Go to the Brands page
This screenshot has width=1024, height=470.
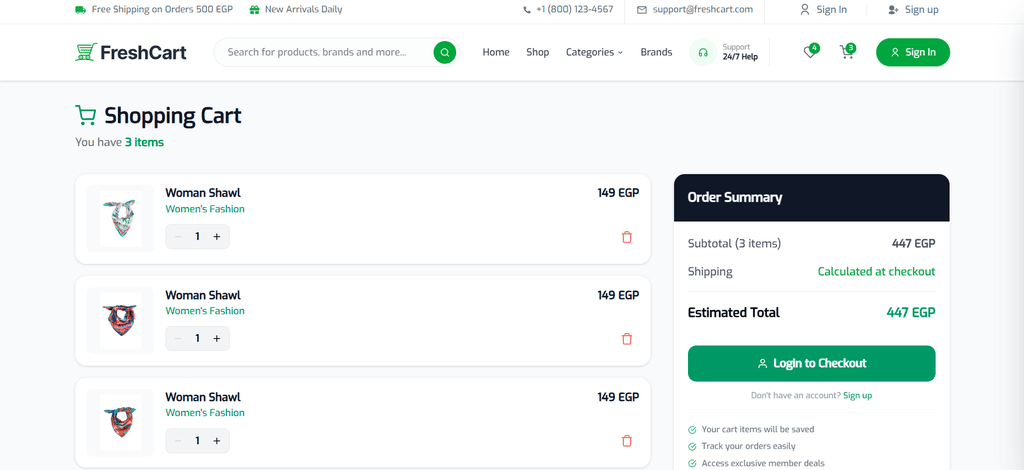pyautogui.click(x=656, y=52)
